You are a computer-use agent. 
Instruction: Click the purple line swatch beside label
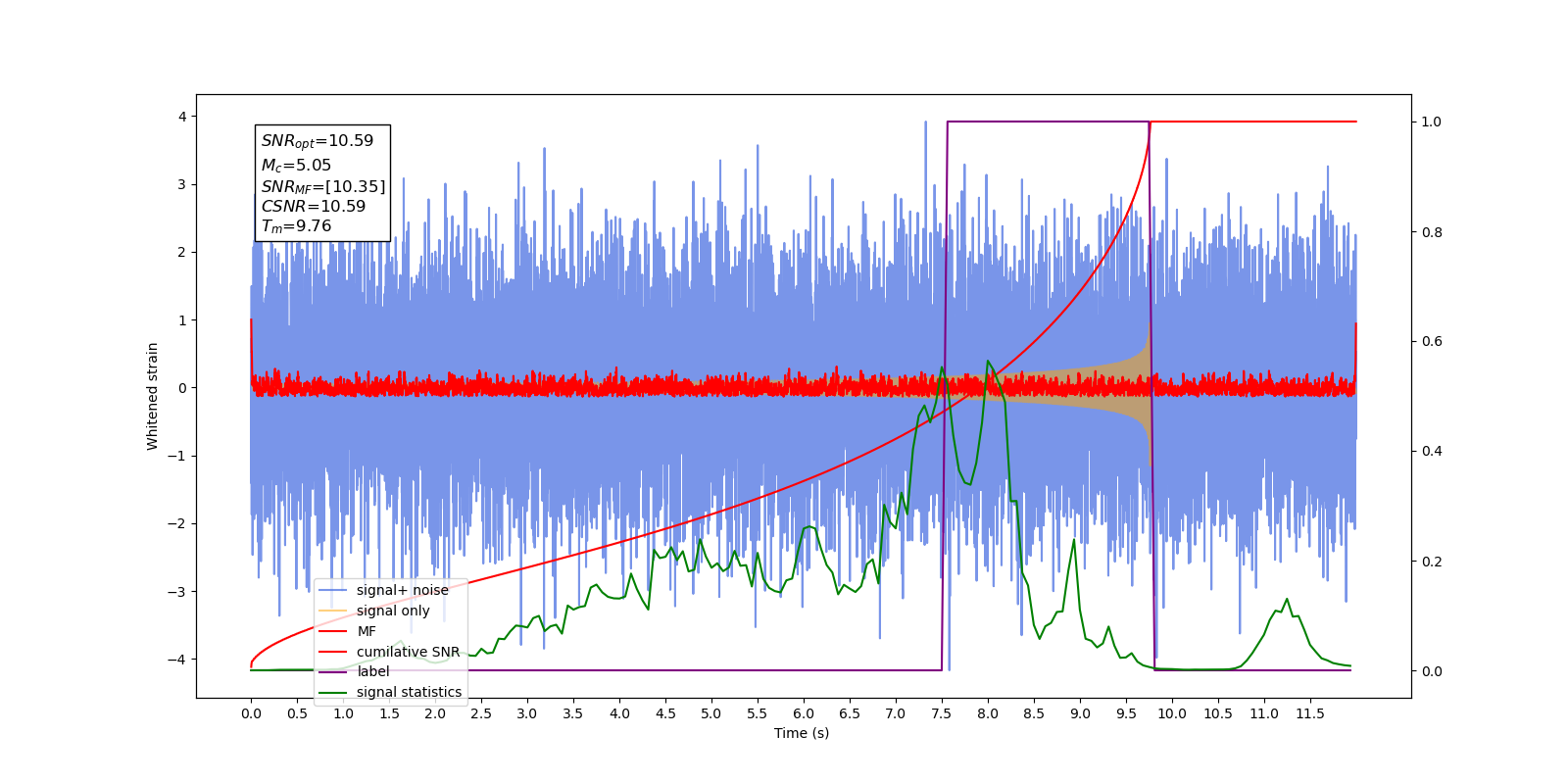tap(333, 671)
